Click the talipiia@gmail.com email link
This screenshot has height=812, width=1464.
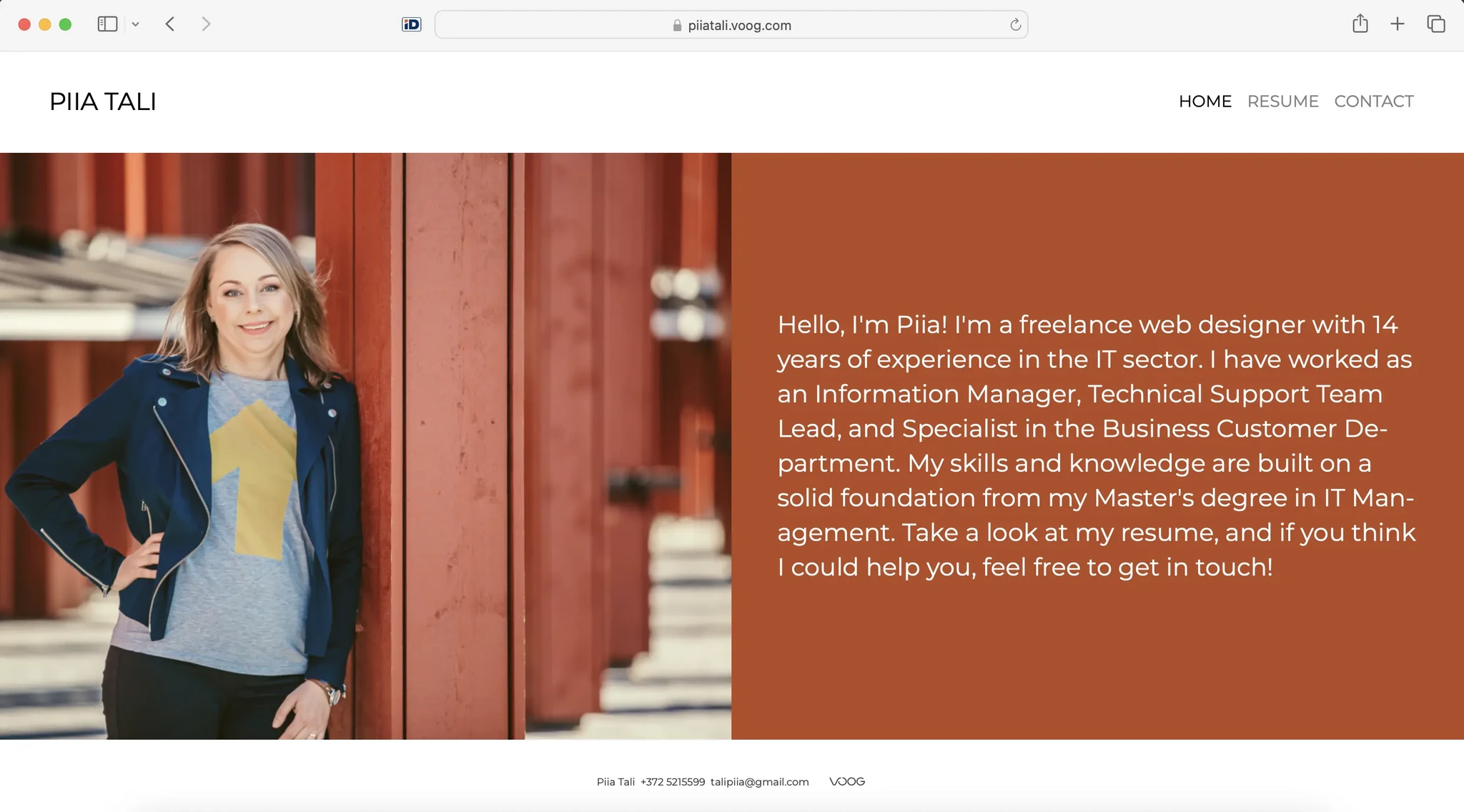759,782
